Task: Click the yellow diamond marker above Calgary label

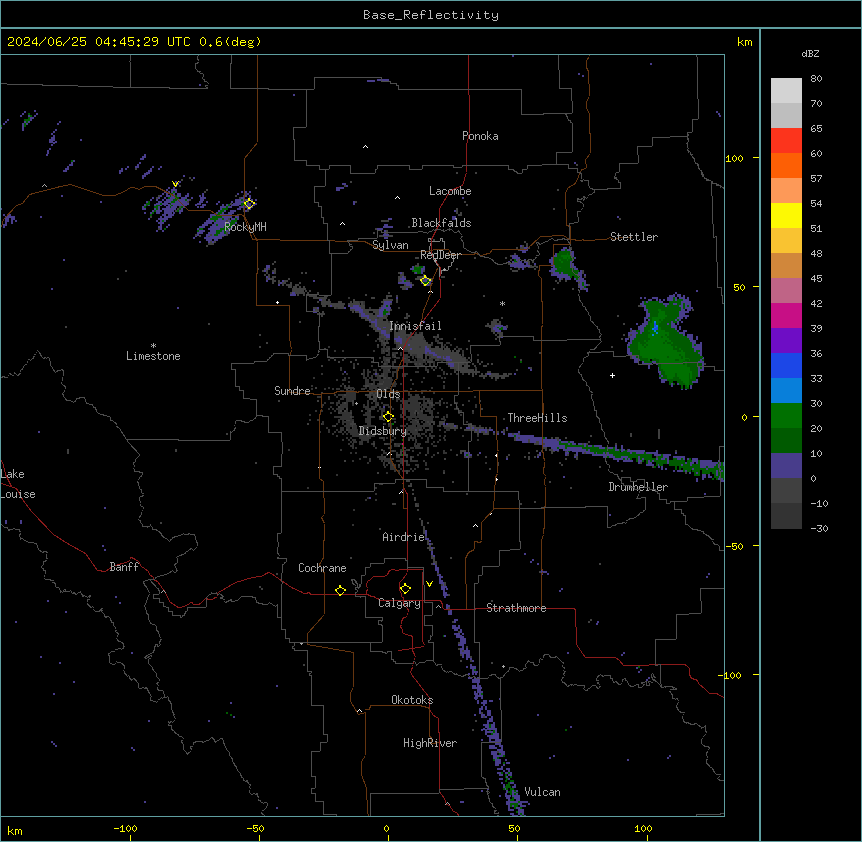Action: pyautogui.click(x=405, y=589)
